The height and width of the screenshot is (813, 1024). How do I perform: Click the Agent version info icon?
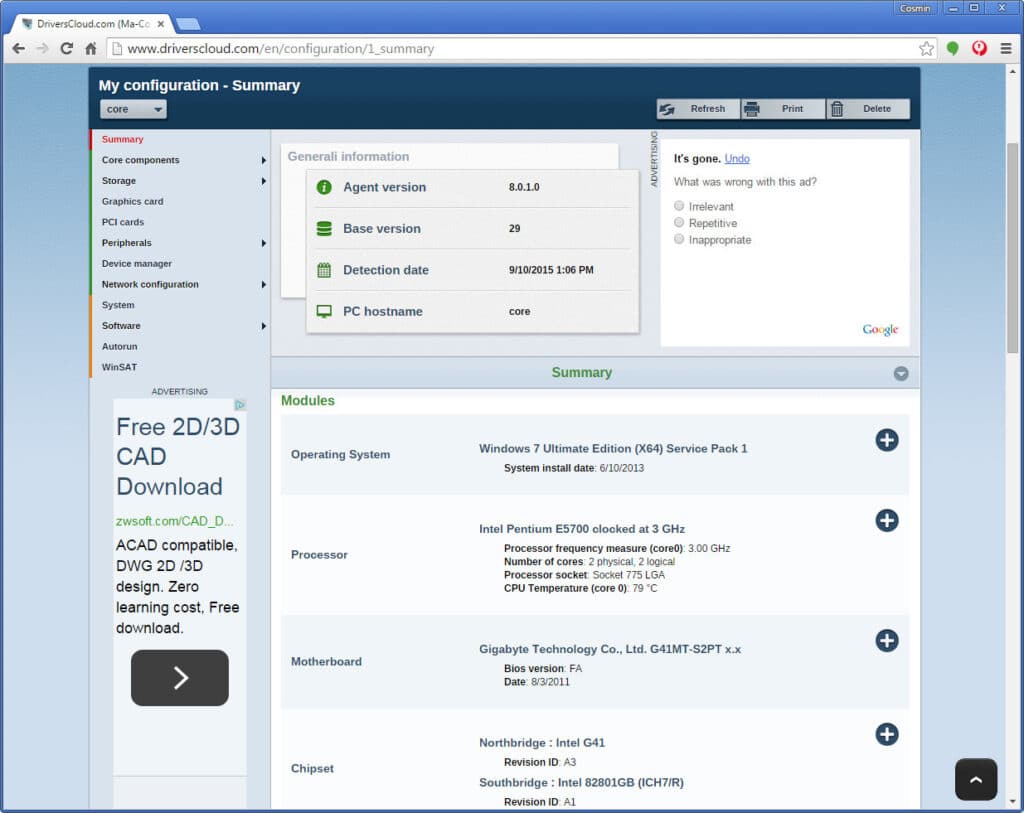[324, 187]
